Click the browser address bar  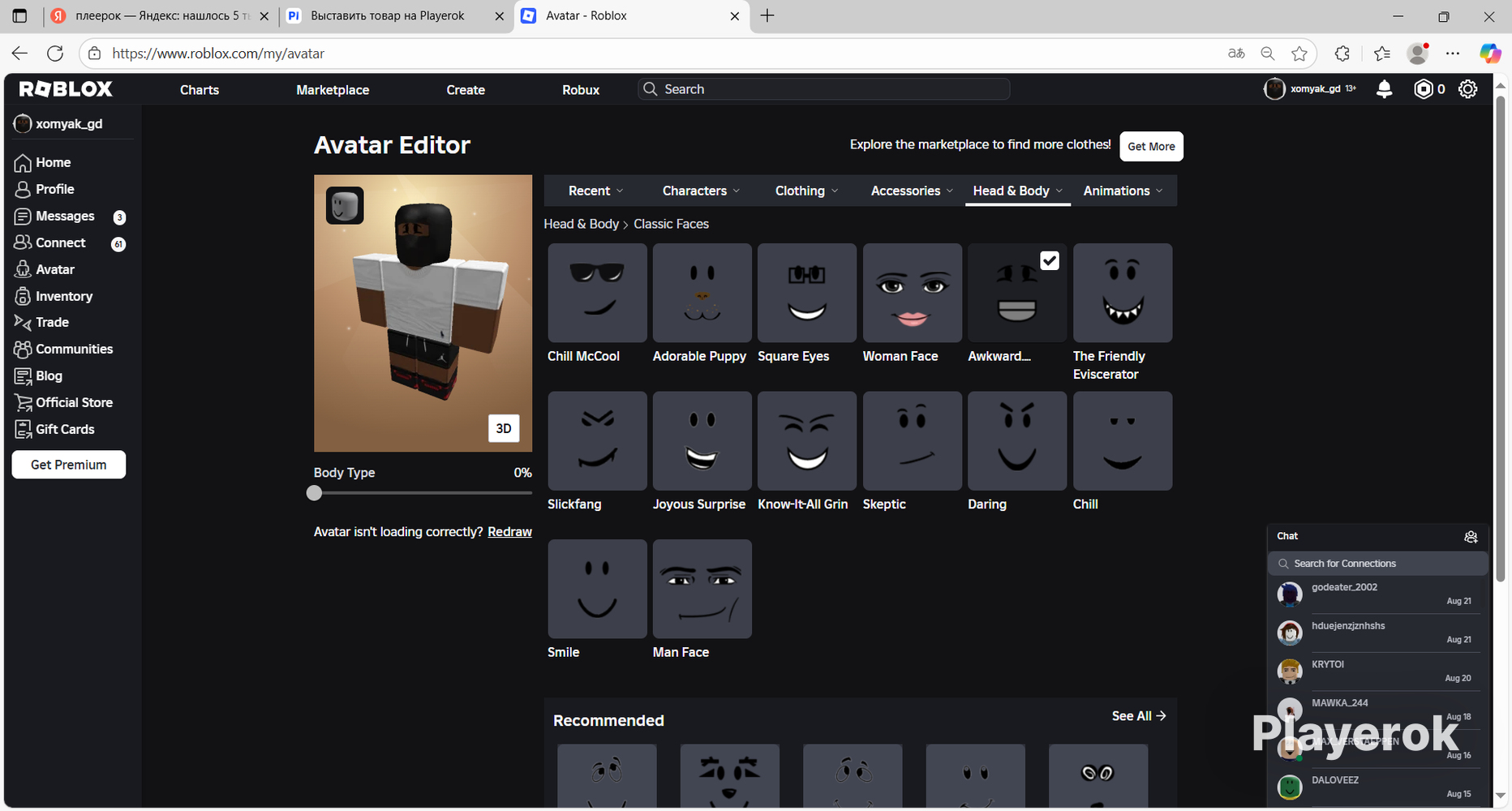click(x=649, y=54)
